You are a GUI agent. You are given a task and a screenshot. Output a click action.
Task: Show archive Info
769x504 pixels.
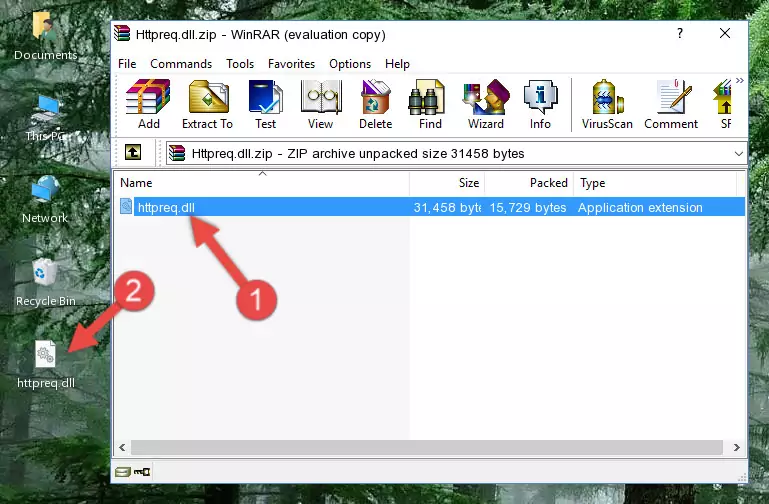point(540,104)
